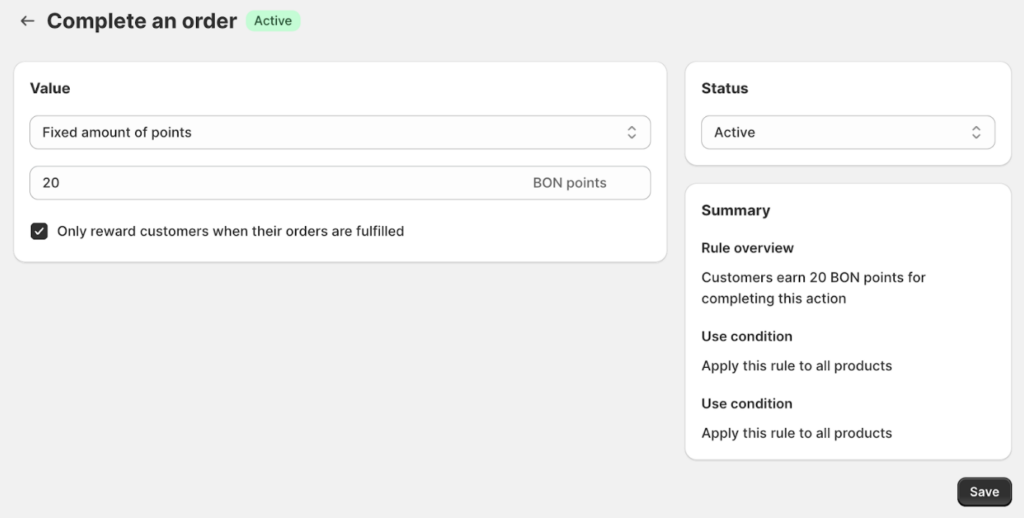
Task: Click the last 'Apply this rule to all products' text
Action: pos(796,433)
